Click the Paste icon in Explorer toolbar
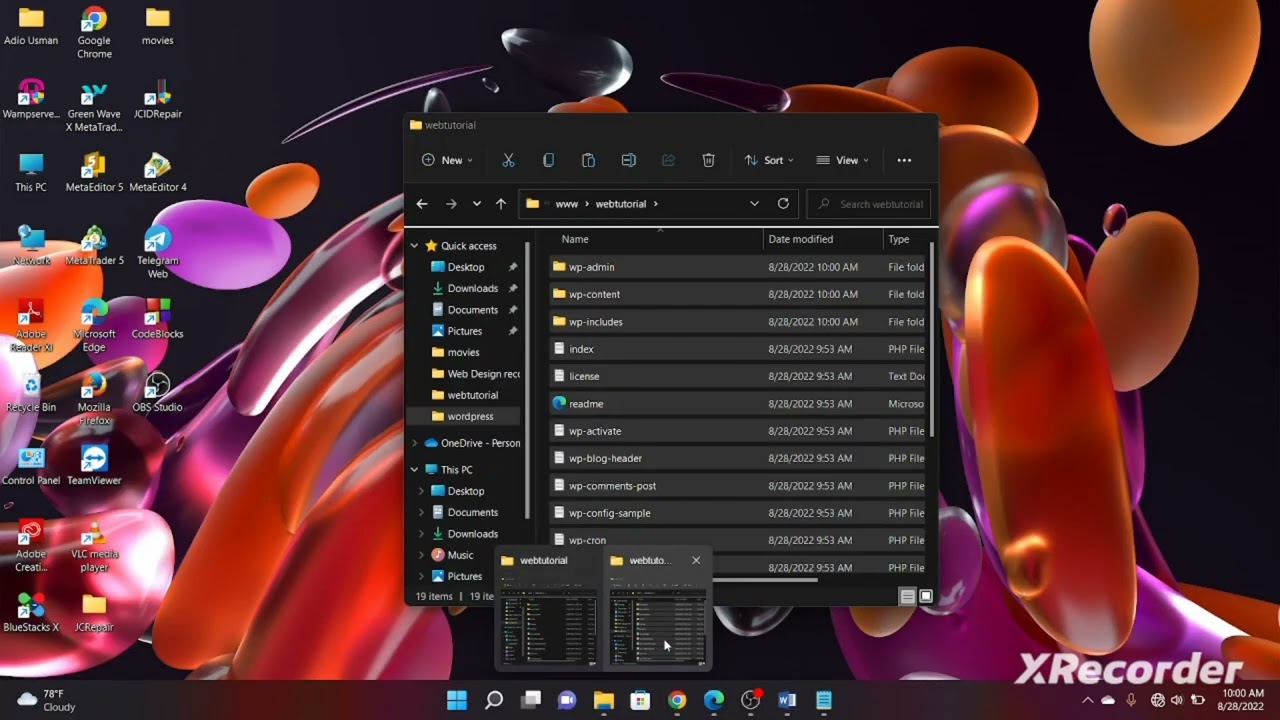Screen dimensions: 1280x720 (588, 160)
